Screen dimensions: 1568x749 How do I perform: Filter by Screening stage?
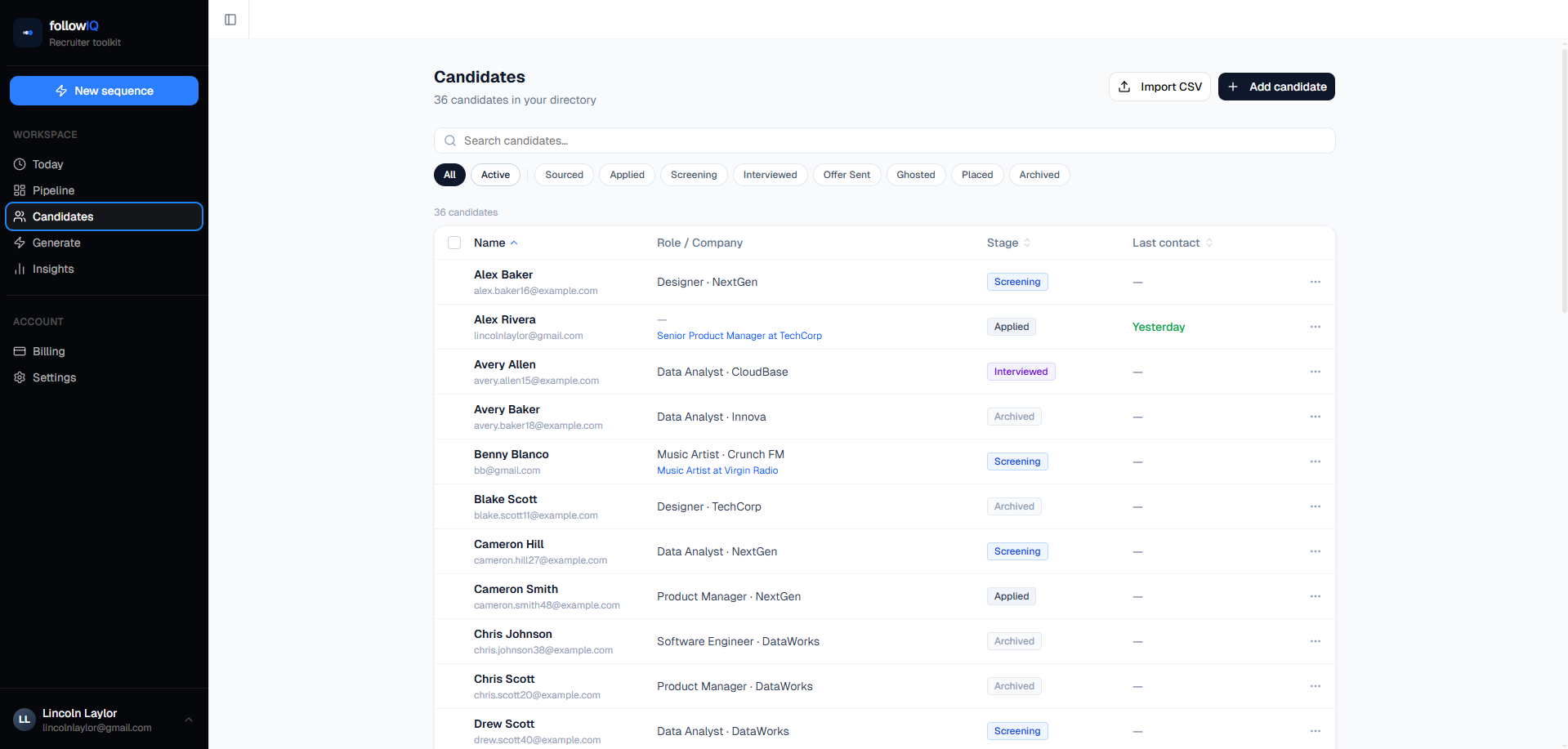(x=694, y=175)
